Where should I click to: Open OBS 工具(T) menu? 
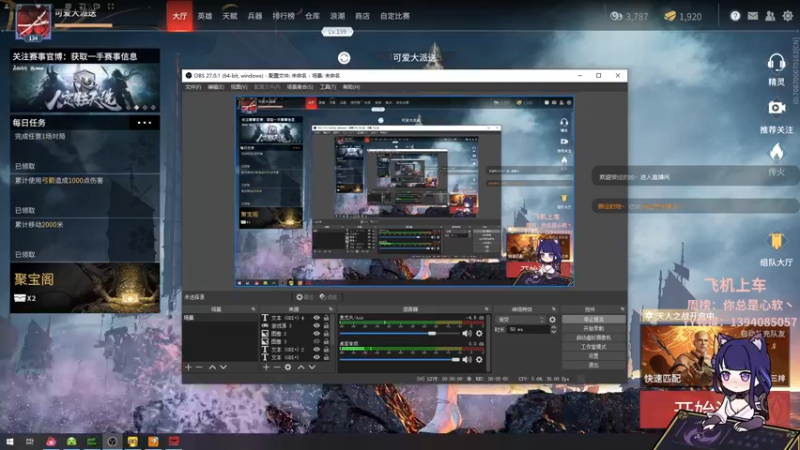(328, 87)
